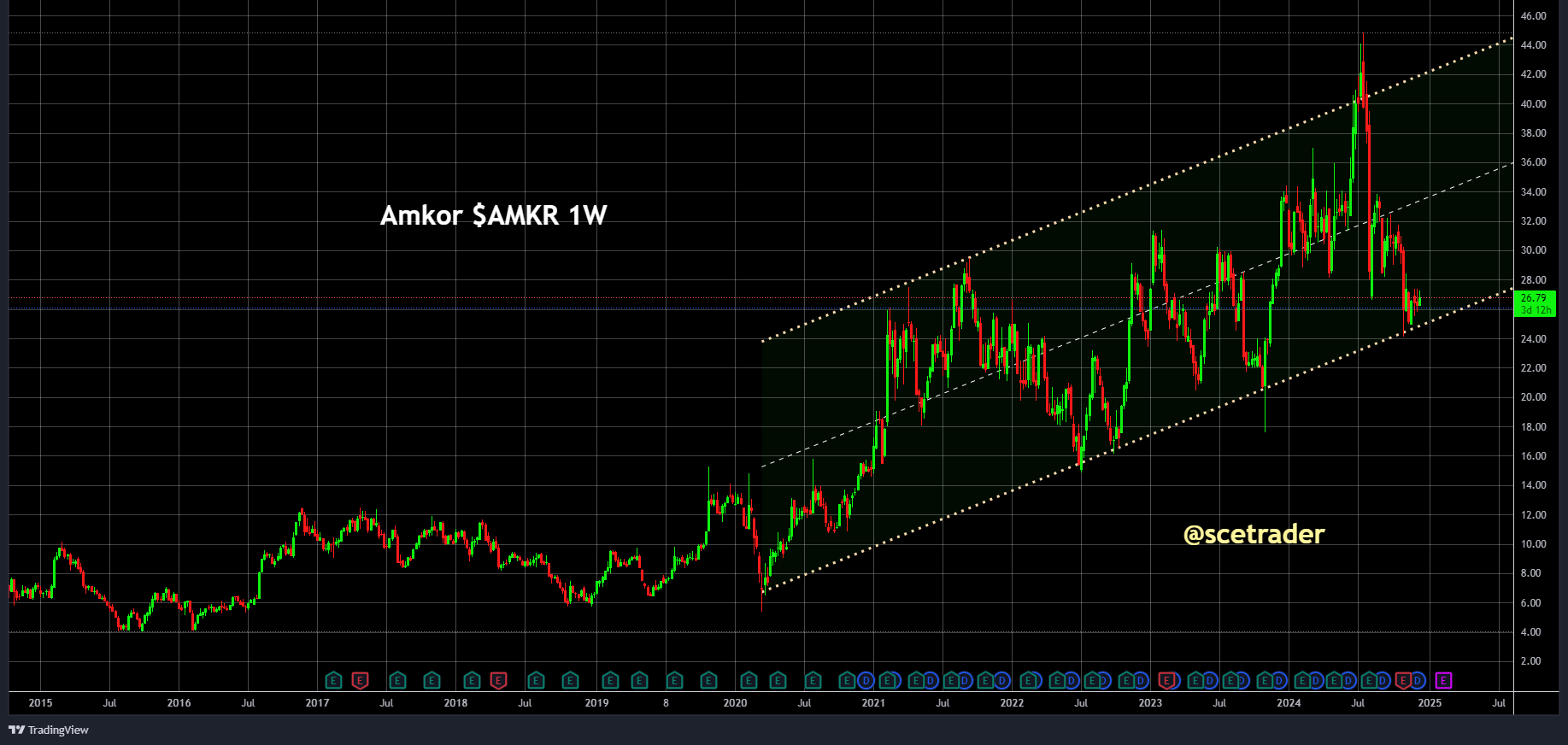The width and height of the screenshot is (1568, 745).
Task: Click the purple upcoming earnings marker
Action: (1443, 681)
